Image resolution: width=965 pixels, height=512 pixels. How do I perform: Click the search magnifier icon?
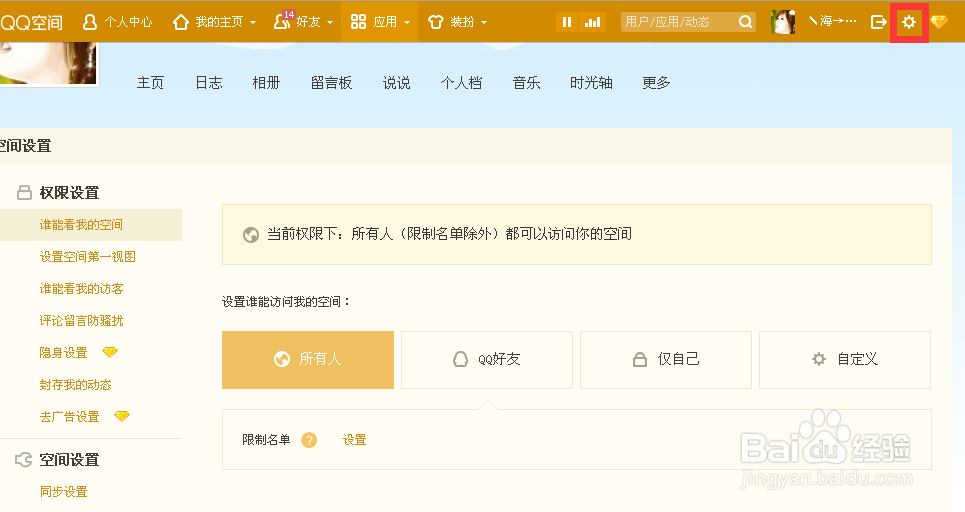pos(745,22)
